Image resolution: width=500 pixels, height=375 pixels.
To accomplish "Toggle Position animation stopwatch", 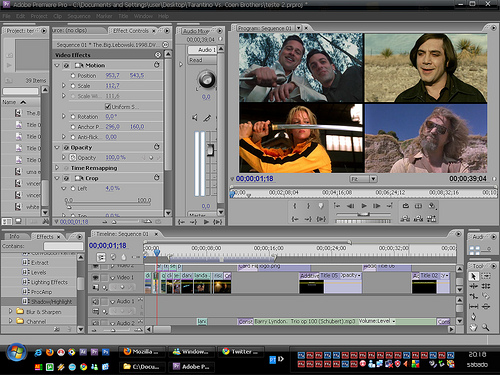I will 73,76.
